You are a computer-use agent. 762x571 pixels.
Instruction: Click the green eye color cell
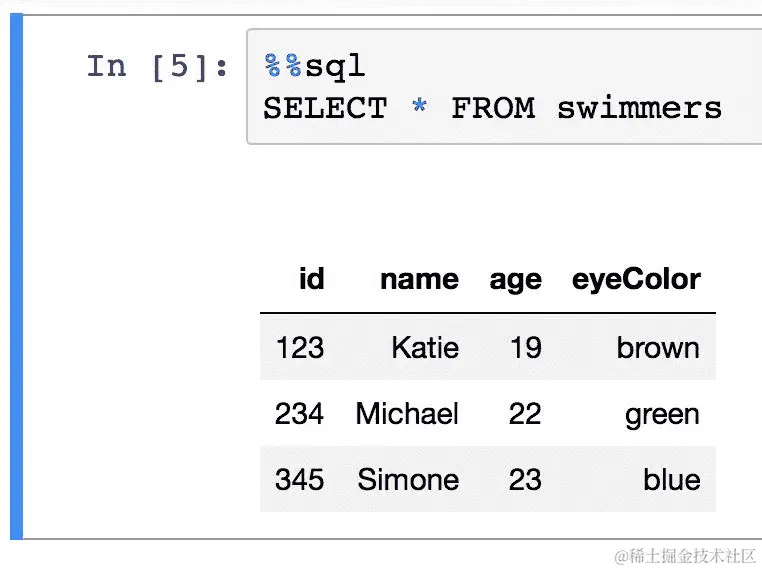(662, 413)
